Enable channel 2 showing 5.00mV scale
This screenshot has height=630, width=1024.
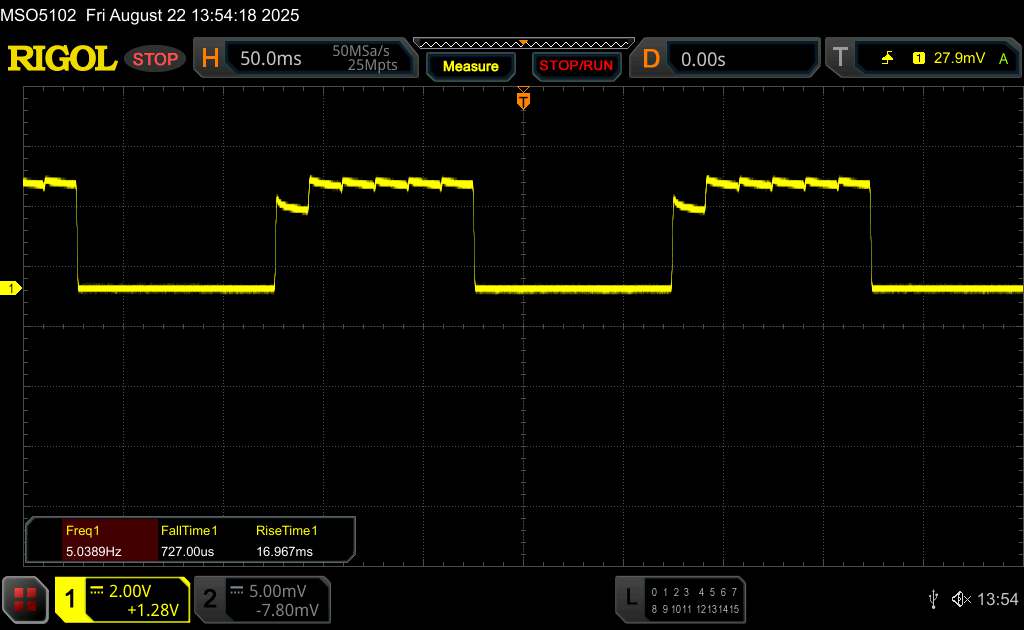click(x=261, y=599)
